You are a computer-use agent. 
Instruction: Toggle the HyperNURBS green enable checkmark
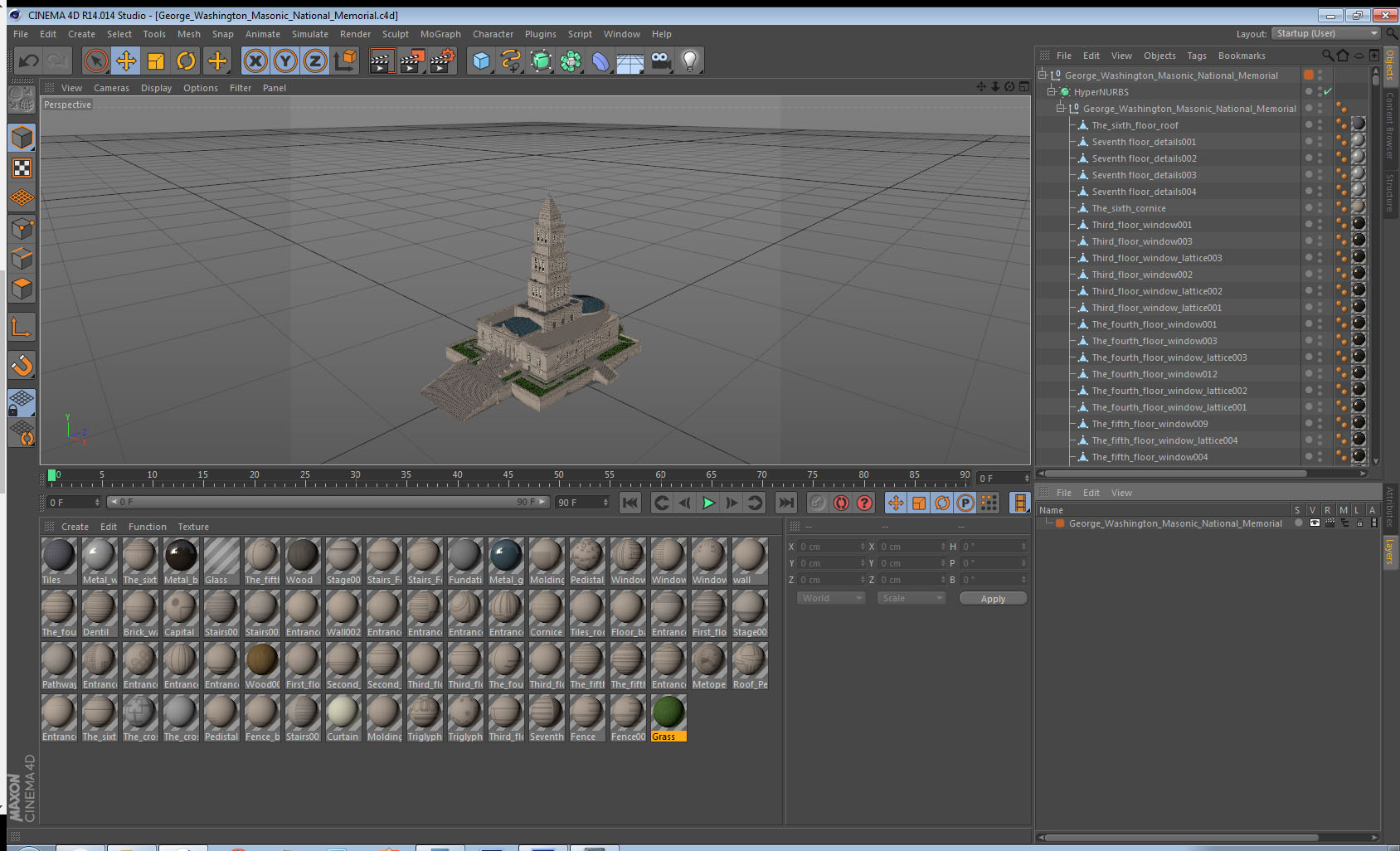click(1328, 92)
